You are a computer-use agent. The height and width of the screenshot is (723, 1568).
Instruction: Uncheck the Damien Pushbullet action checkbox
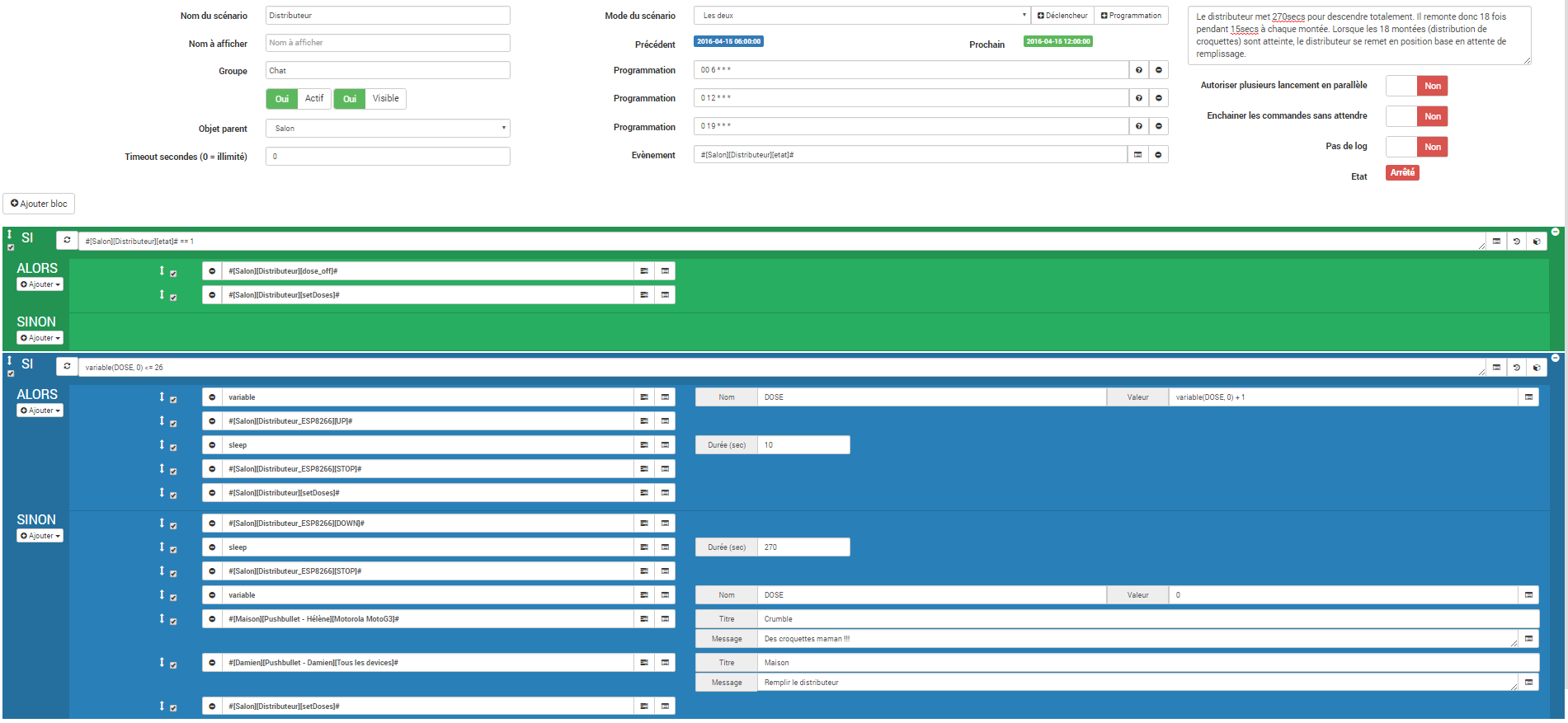click(x=173, y=665)
